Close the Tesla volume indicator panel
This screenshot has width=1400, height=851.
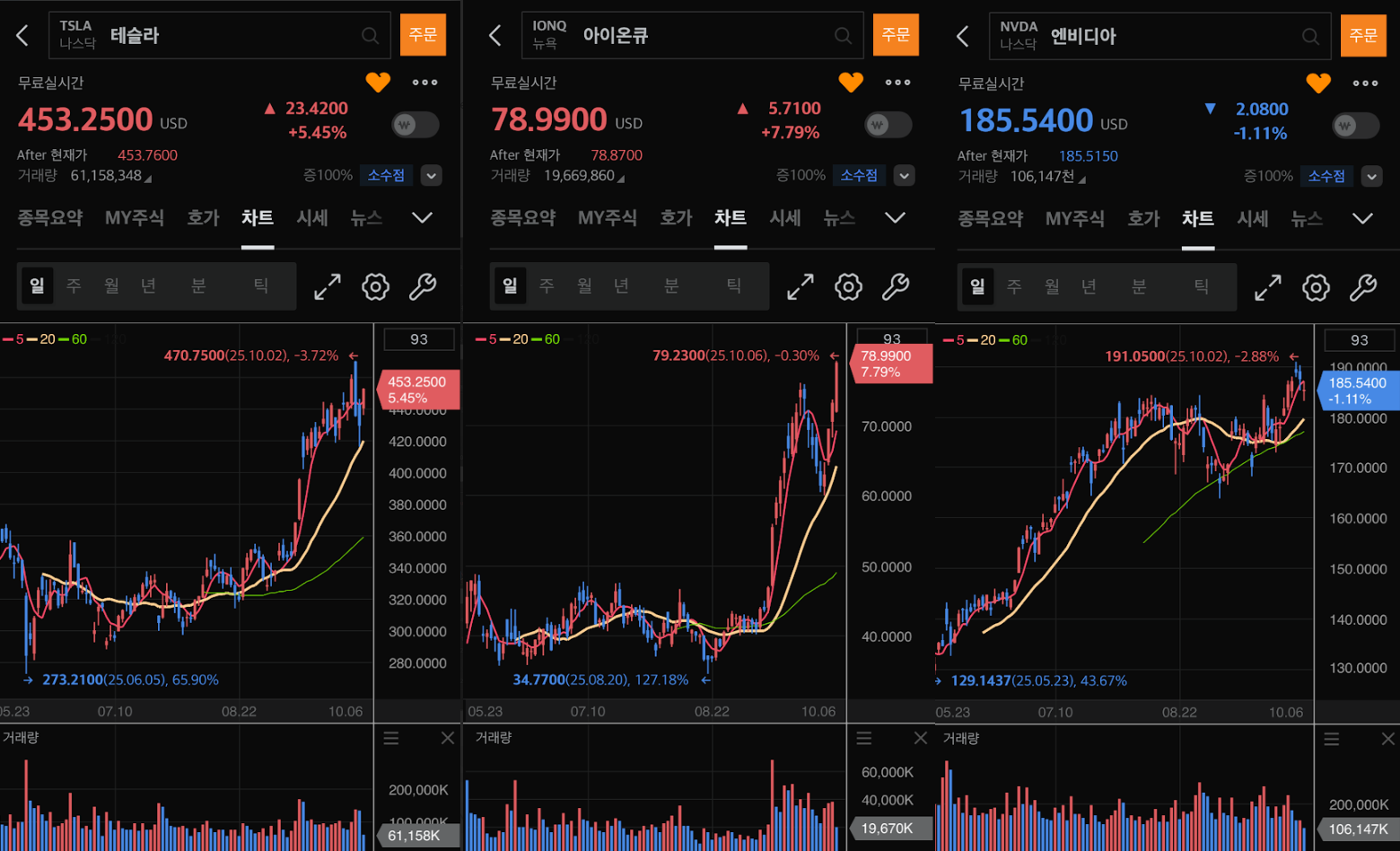(x=448, y=738)
